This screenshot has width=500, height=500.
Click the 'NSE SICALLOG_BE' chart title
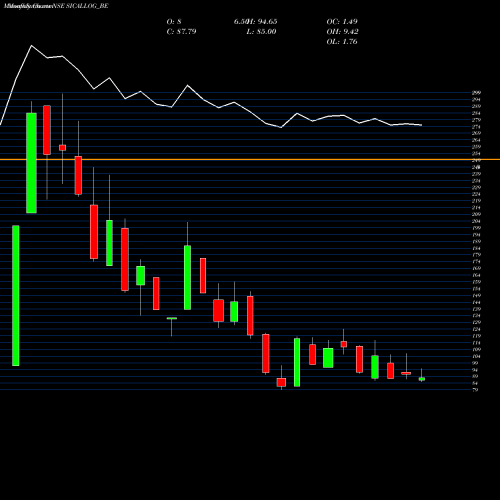(x=80, y=6)
